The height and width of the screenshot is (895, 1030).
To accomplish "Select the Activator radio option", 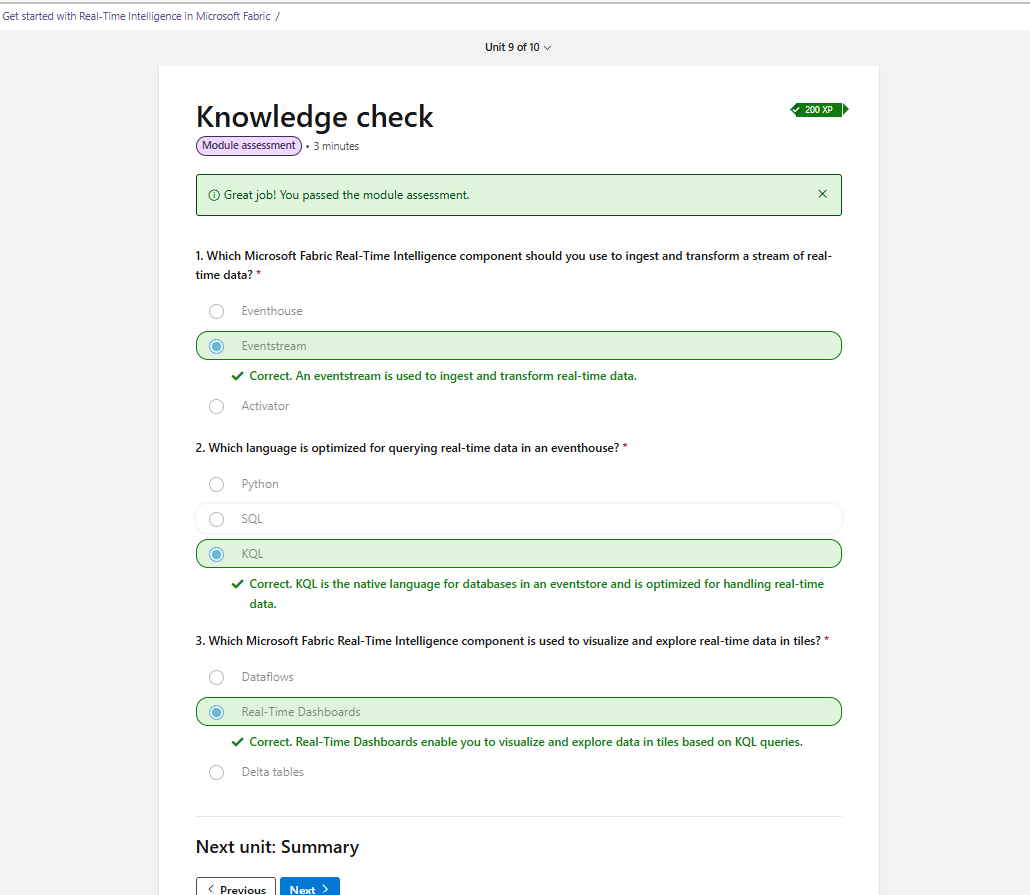I will pos(216,406).
